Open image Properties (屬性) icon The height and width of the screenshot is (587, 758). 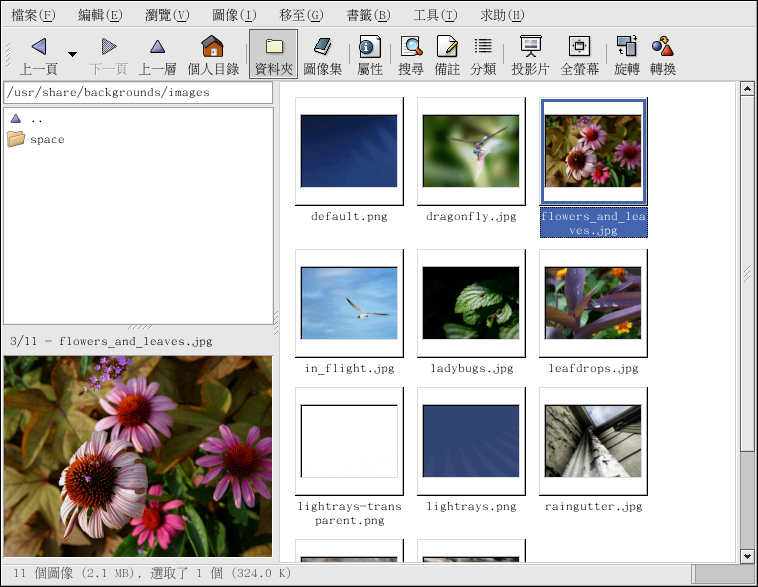[369, 47]
